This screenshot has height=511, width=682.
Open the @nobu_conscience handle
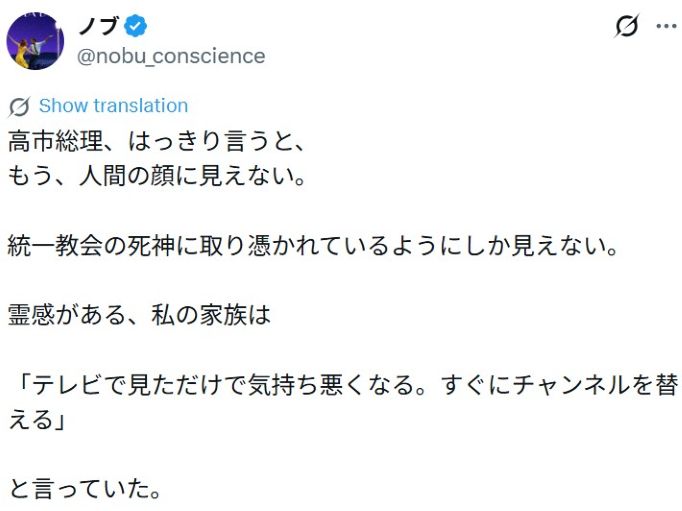(x=171, y=56)
